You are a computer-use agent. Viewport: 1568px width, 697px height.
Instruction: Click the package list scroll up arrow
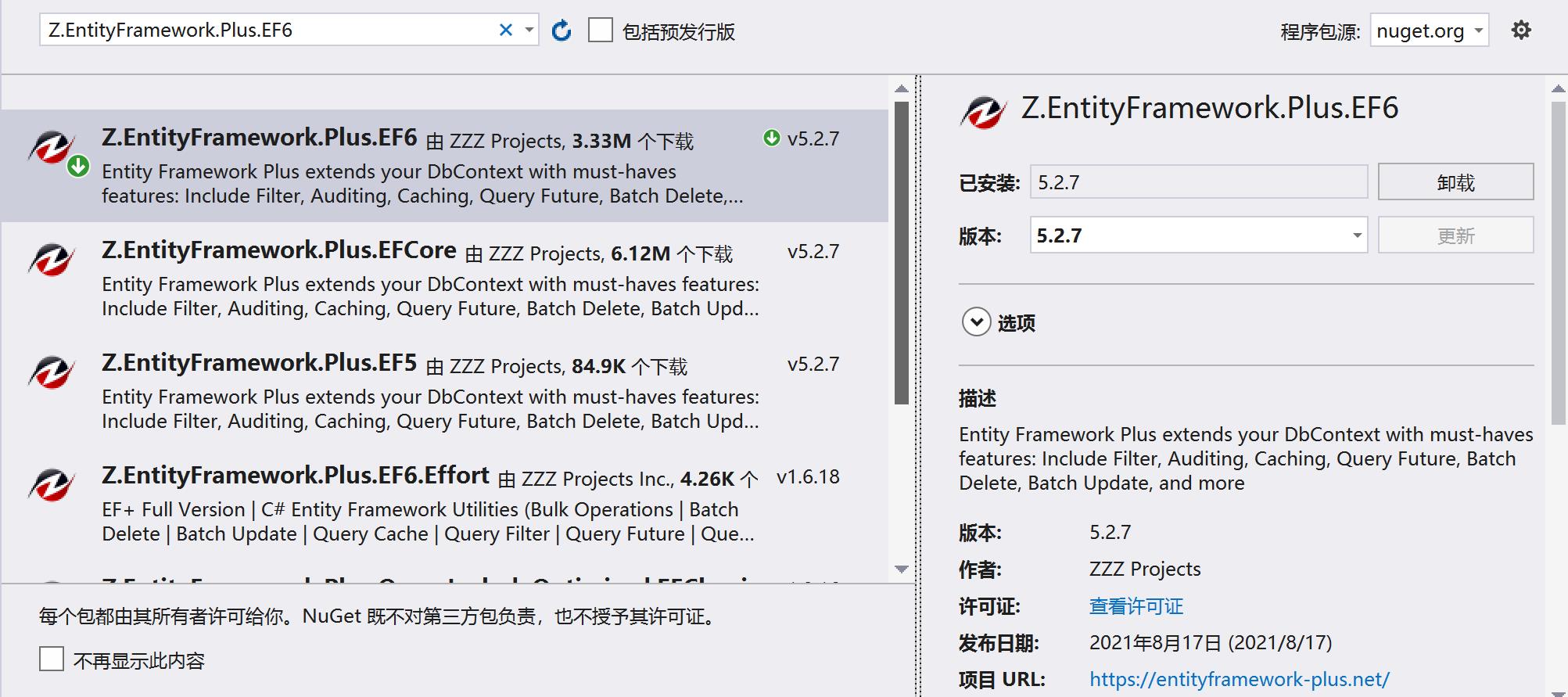pos(901,88)
